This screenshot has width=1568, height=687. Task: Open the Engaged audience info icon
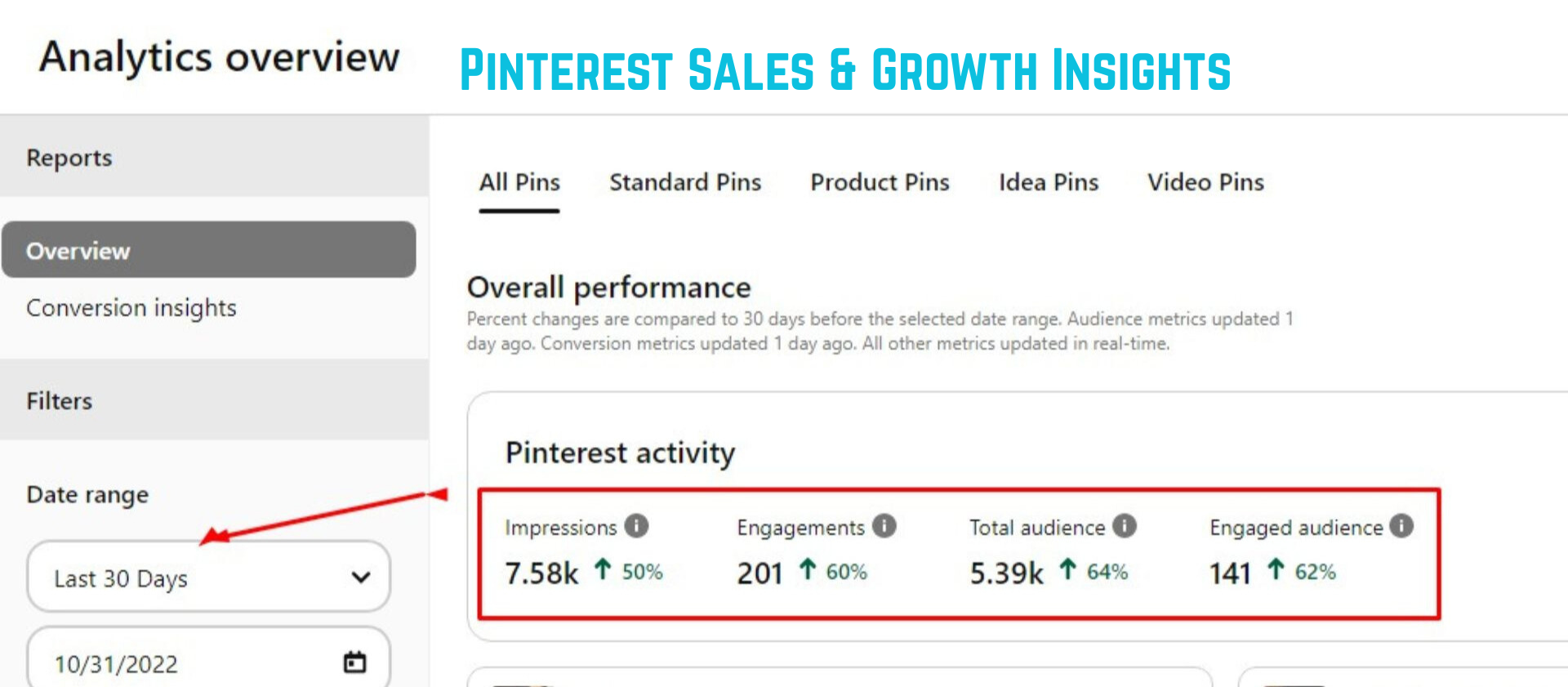tap(1401, 526)
